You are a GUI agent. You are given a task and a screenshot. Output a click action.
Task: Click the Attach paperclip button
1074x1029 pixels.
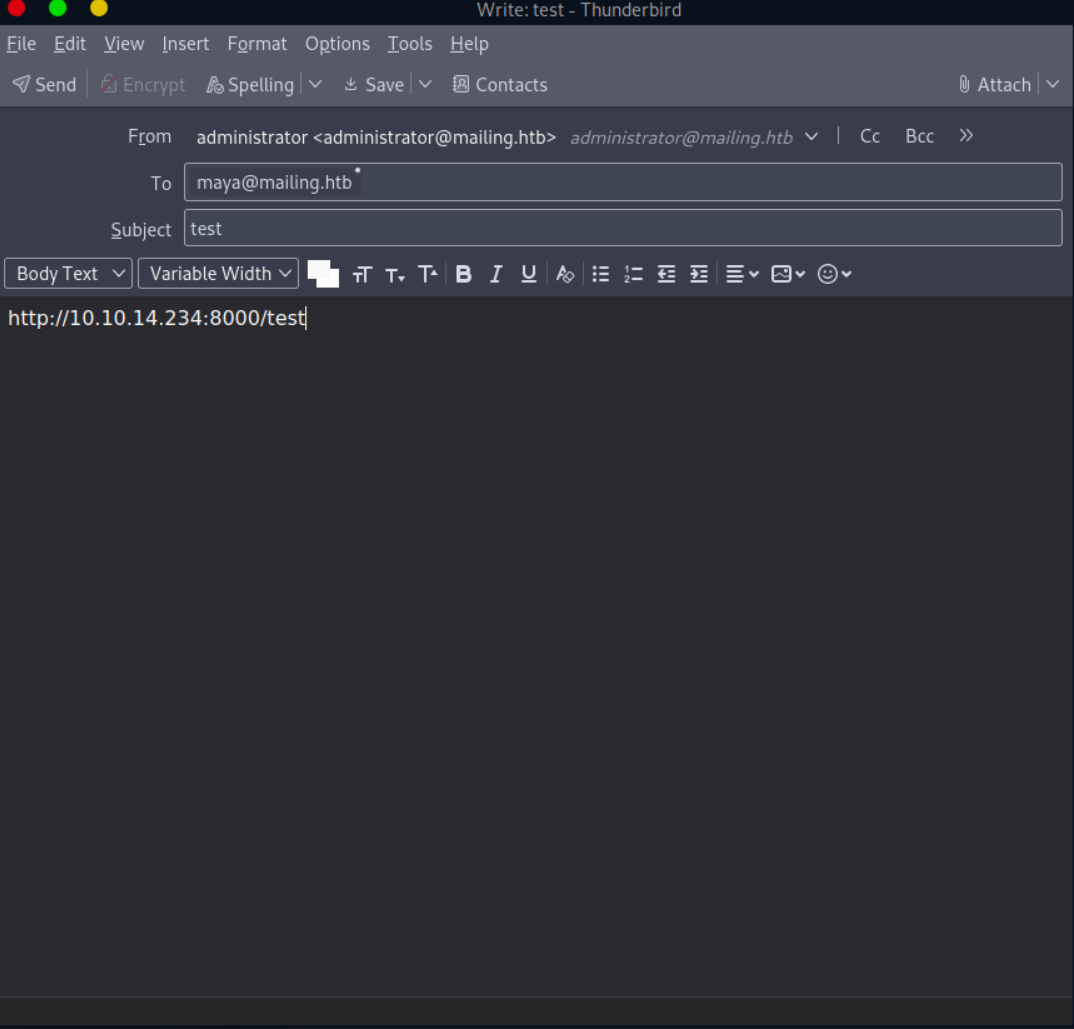(994, 85)
